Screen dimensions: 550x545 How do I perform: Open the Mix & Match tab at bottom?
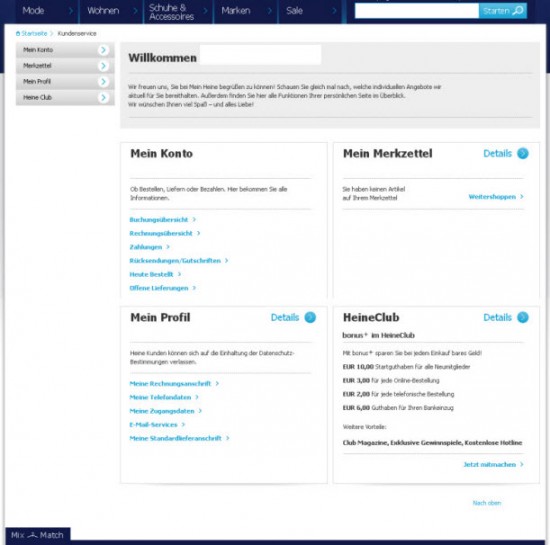pyautogui.click(x=38, y=535)
